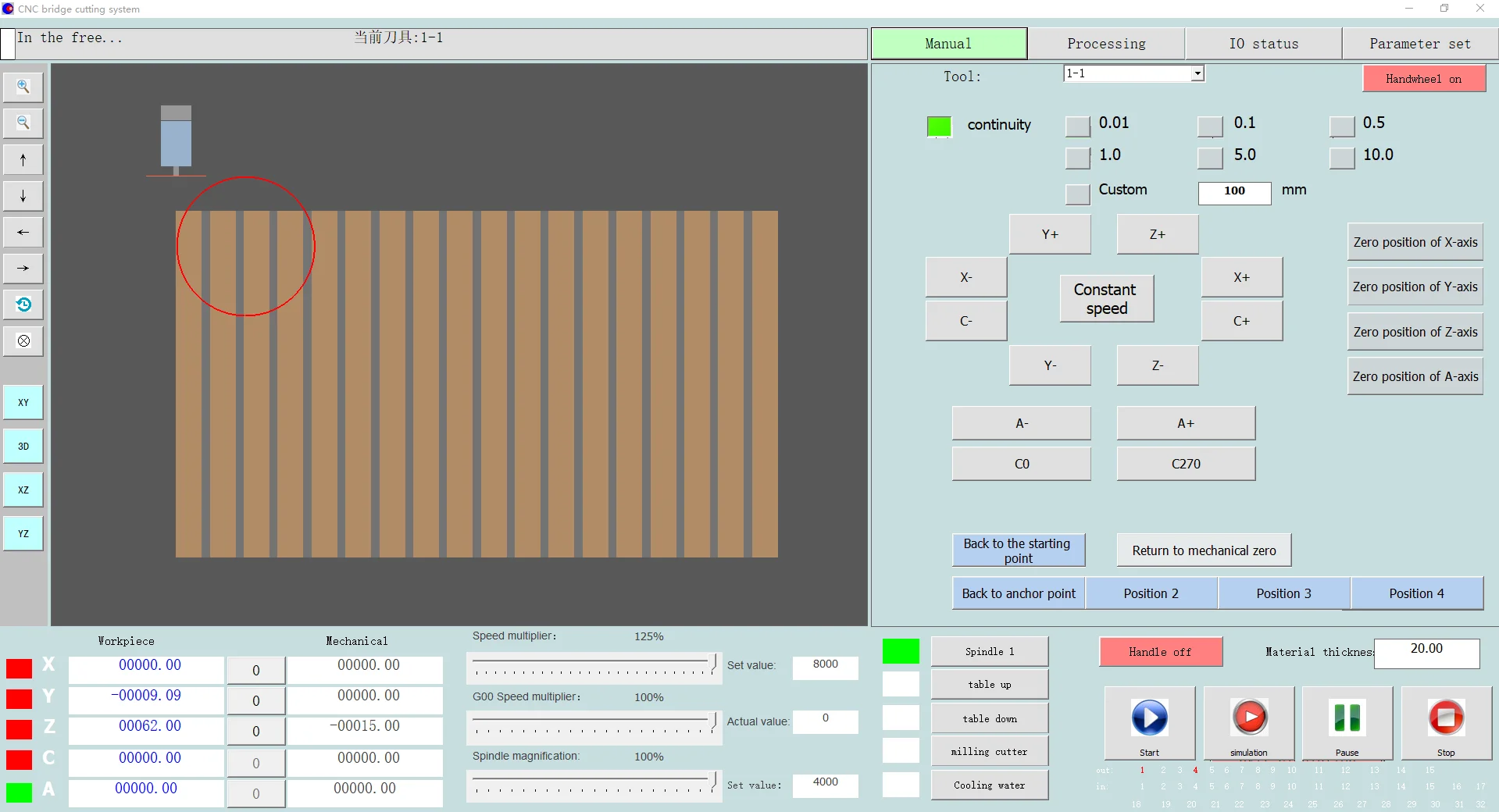
Task: Open the Parameter set tab
Action: (1419, 44)
